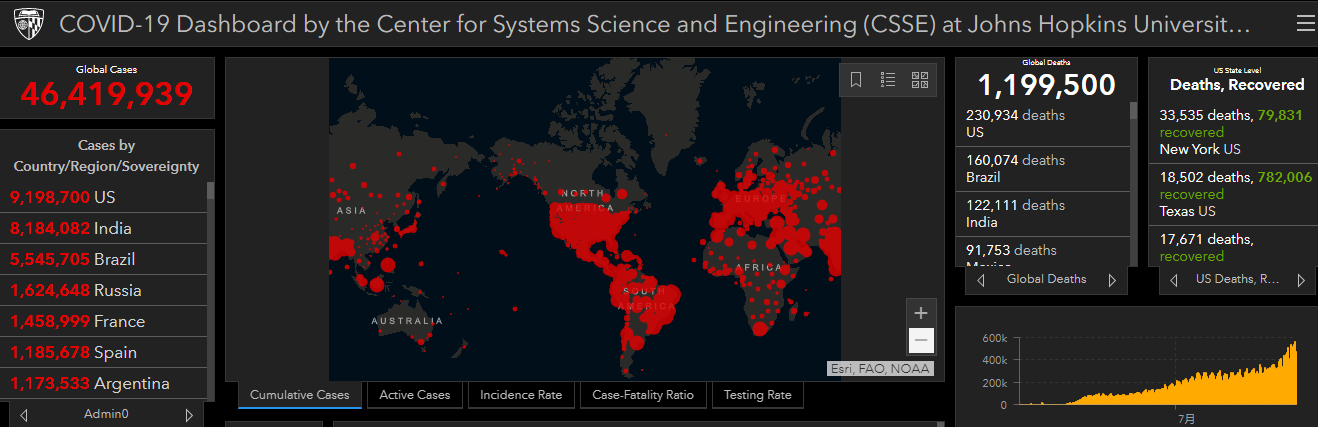Click right arrow beside US Deaths label
The height and width of the screenshot is (427, 1318).
tap(1300, 280)
